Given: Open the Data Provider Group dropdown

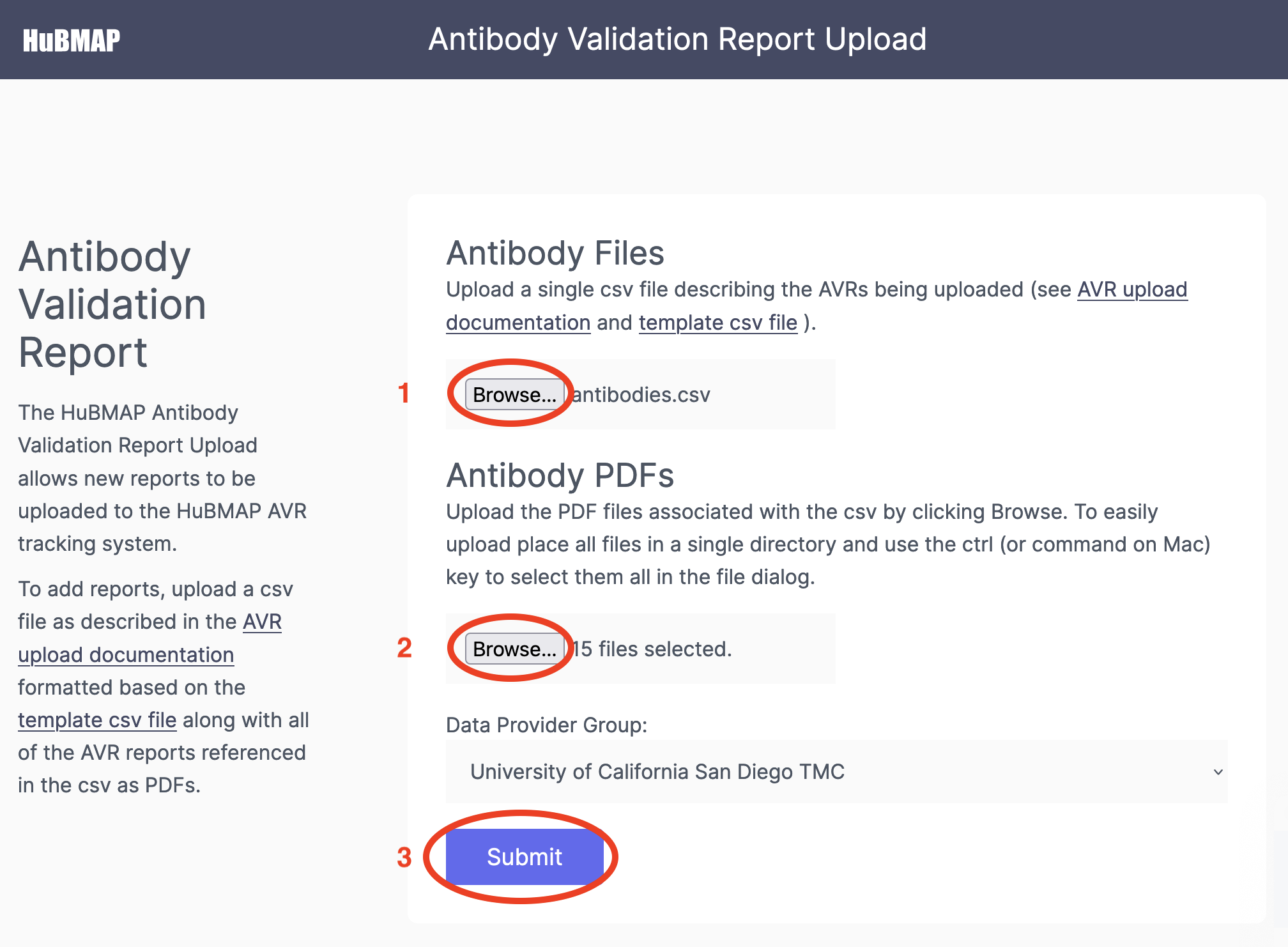Looking at the screenshot, I should 836,771.
